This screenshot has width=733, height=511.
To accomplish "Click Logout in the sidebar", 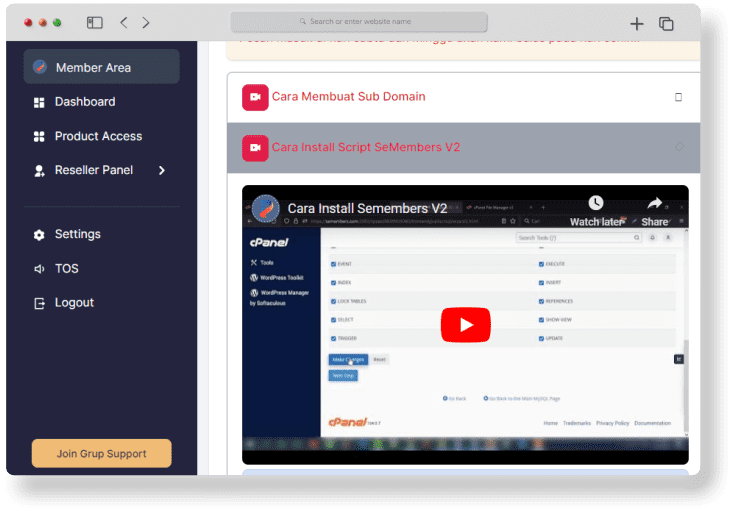I will (74, 303).
